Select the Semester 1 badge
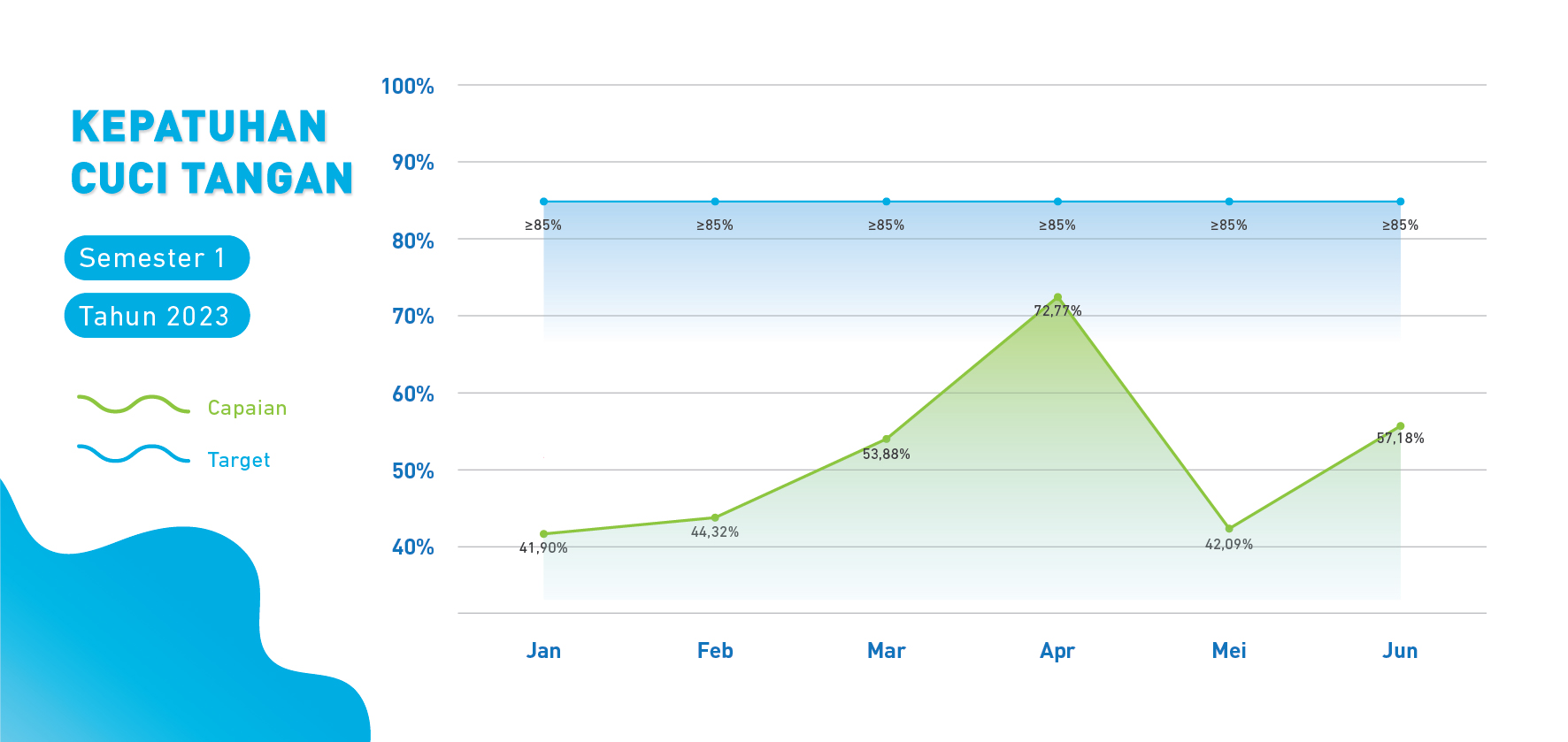Image resolution: width=1568 pixels, height=742 pixels. 157,258
